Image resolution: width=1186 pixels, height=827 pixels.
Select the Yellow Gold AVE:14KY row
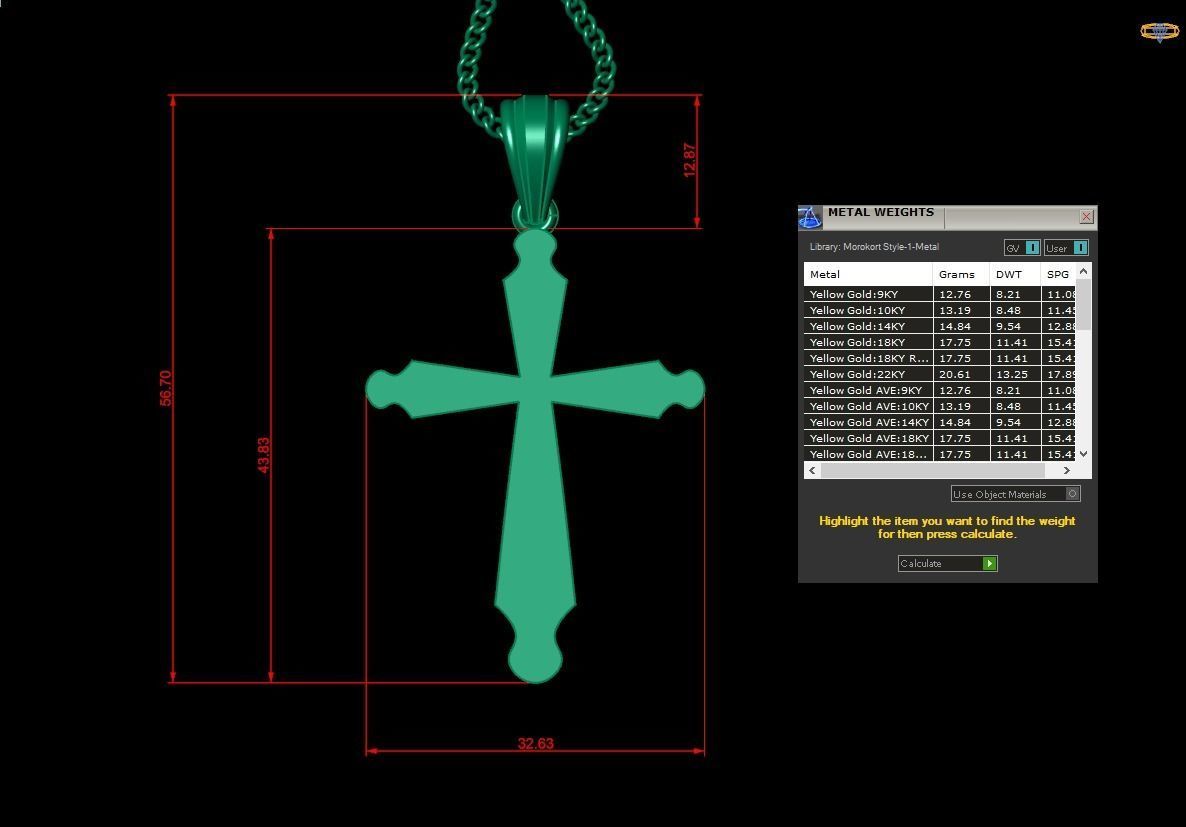[939, 422]
